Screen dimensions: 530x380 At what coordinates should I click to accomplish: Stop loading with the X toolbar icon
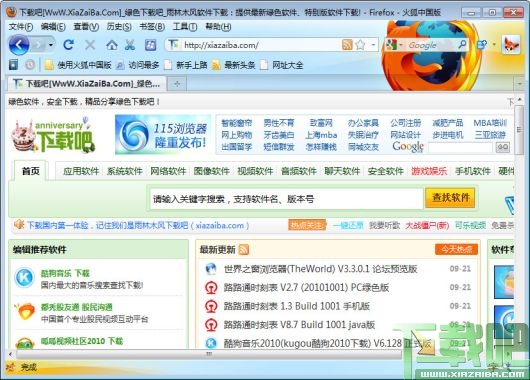click(90, 45)
